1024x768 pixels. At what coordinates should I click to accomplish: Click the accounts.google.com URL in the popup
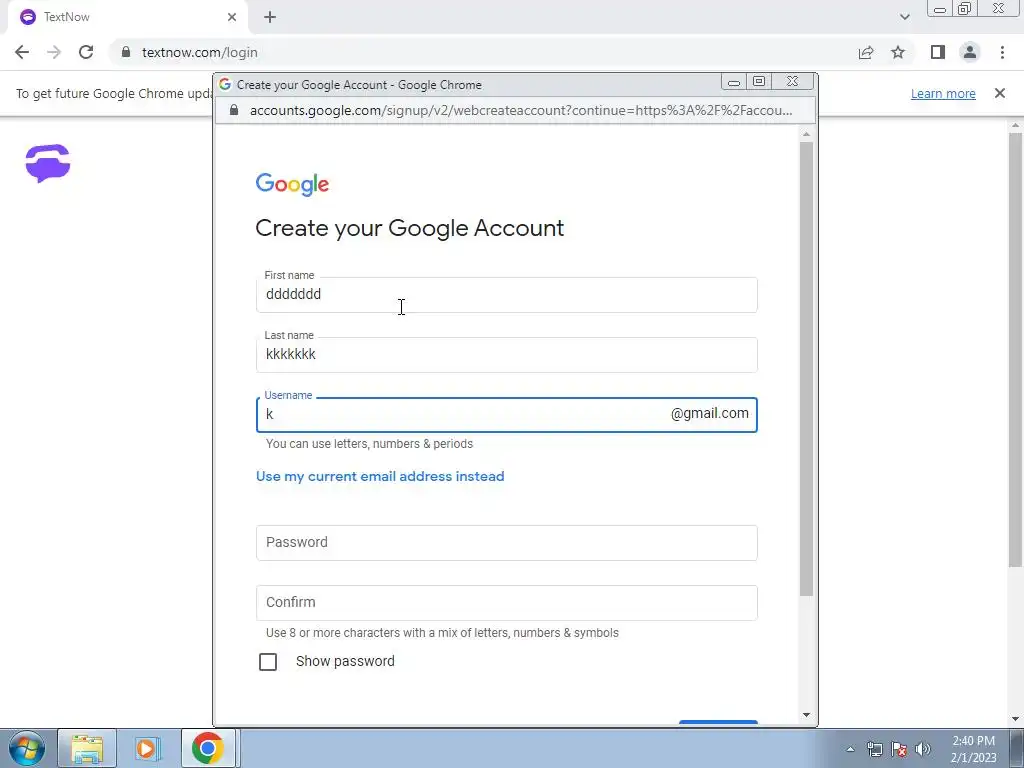click(521, 110)
